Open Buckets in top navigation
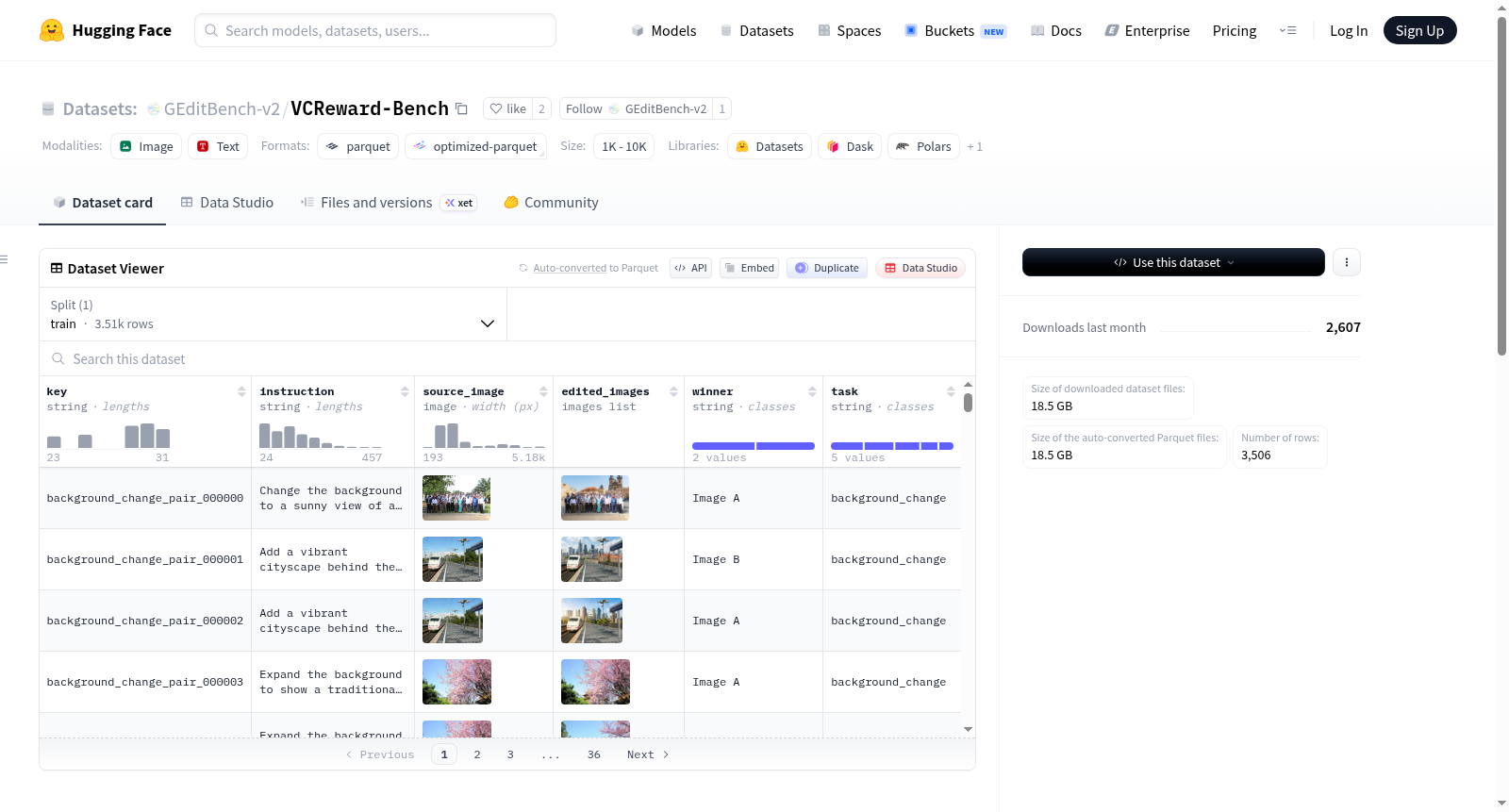The height and width of the screenshot is (812, 1509). click(955, 30)
